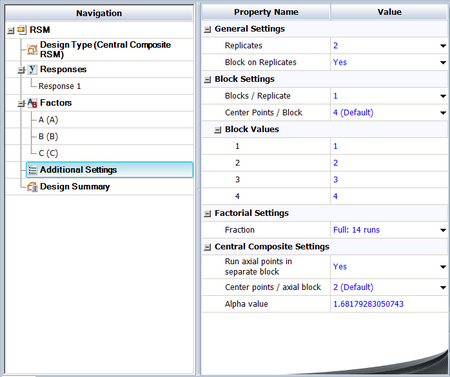Click the Design Type icon in navigation
Screen dimensions: 450x377
pos(32,50)
